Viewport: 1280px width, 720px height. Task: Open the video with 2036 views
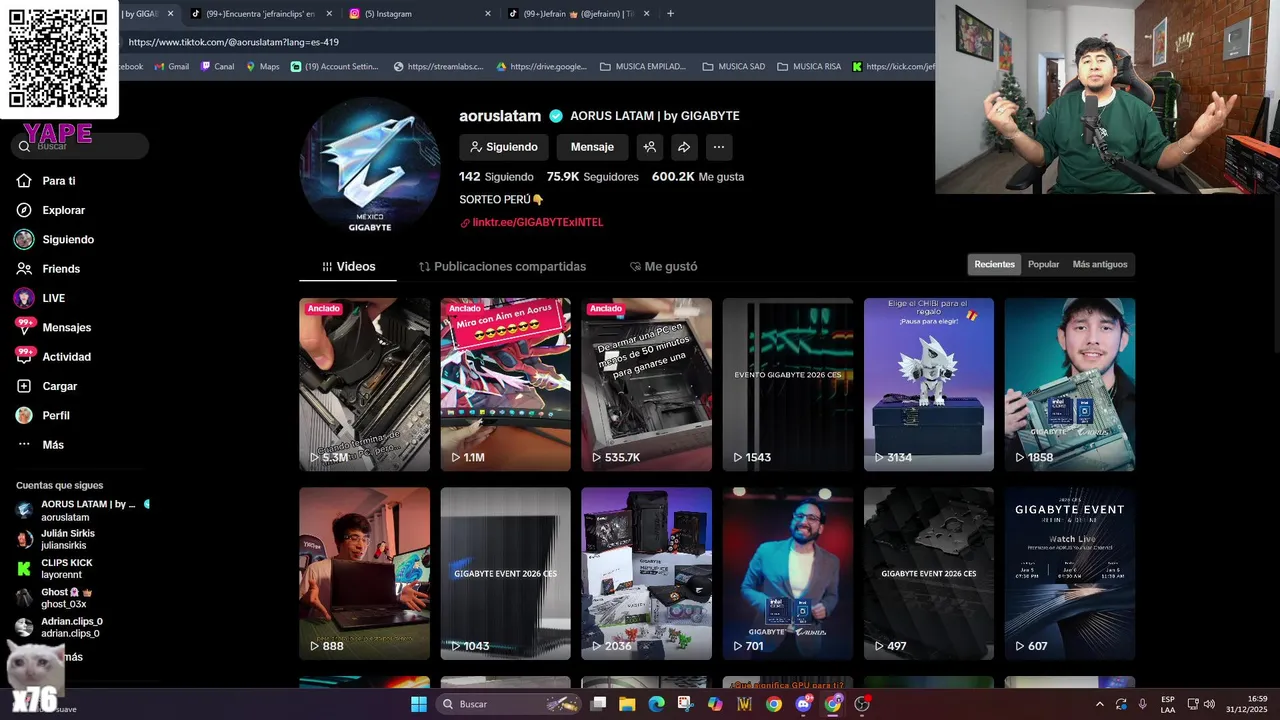pos(646,573)
